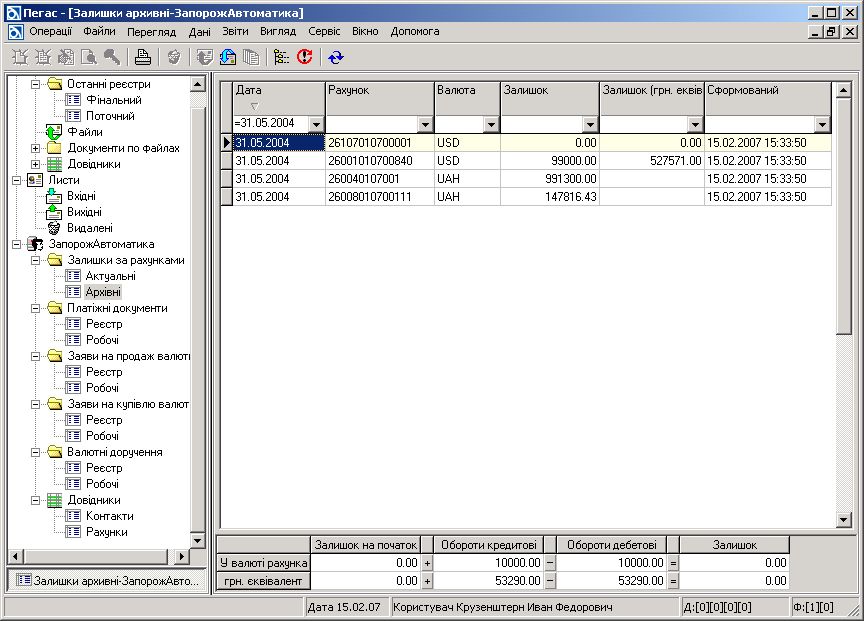Click the red circular arrow toolbar icon

tap(305, 57)
